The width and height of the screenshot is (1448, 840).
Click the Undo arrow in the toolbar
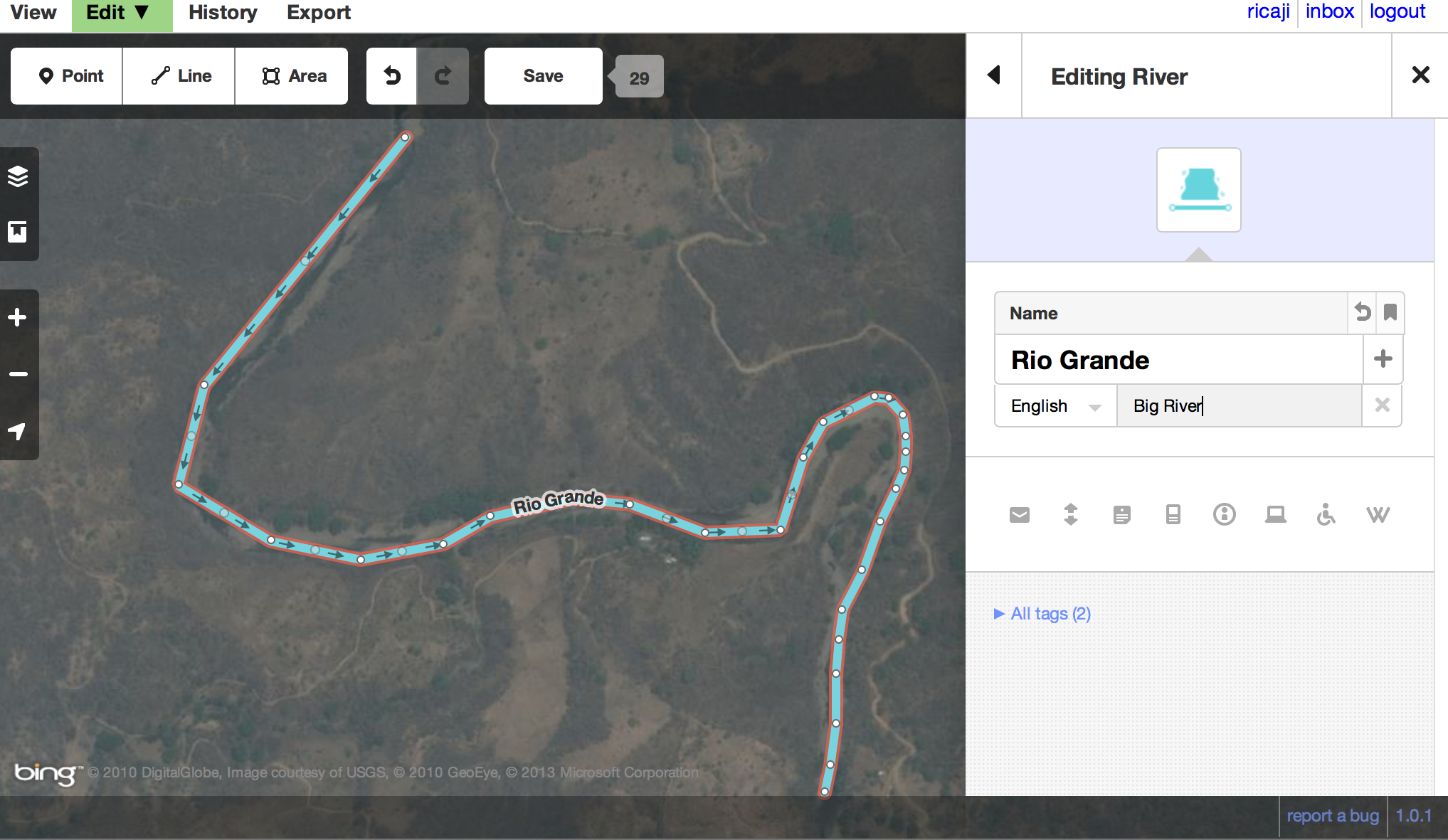click(x=392, y=75)
